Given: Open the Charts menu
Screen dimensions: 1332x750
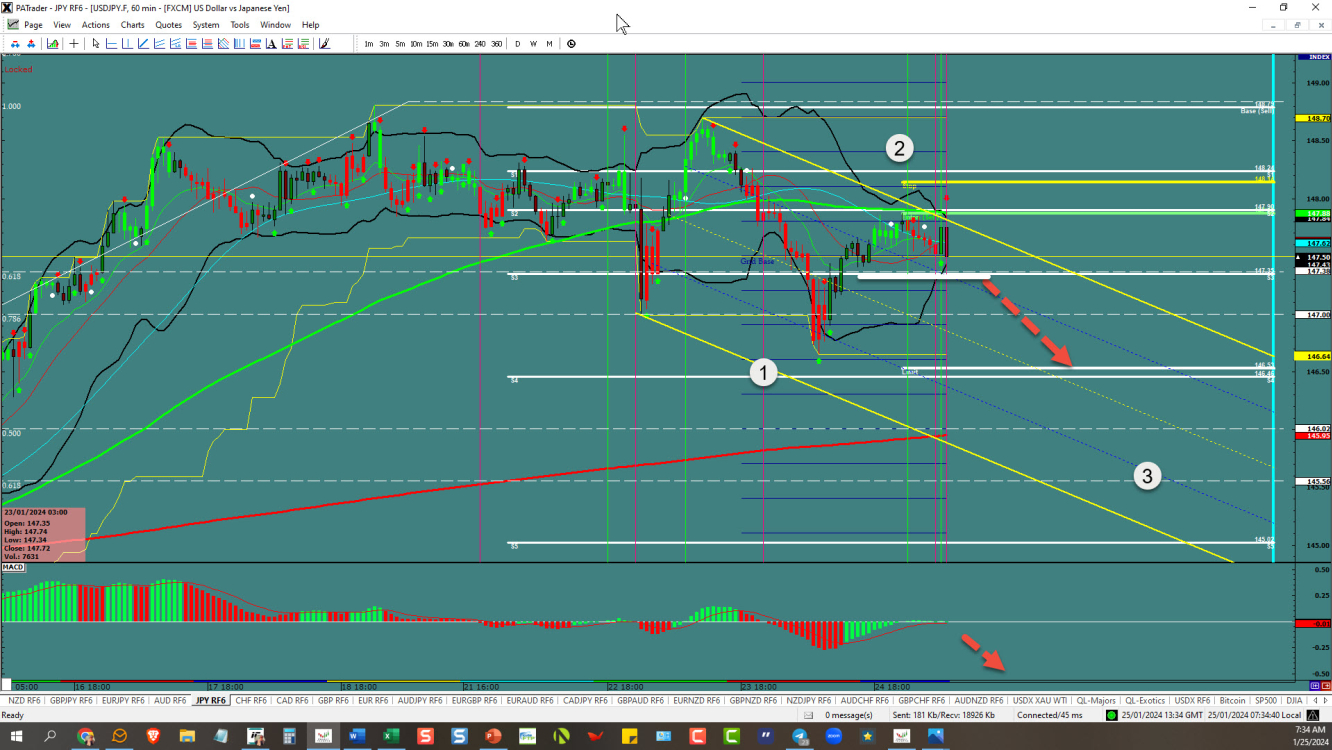Looking at the screenshot, I should 132,25.
